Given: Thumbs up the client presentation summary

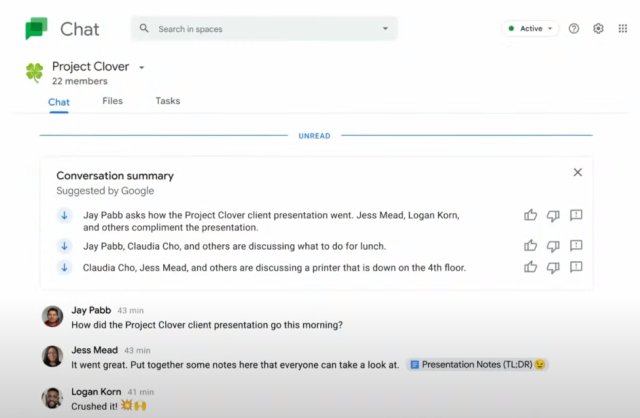Looking at the screenshot, I should (x=530, y=215).
